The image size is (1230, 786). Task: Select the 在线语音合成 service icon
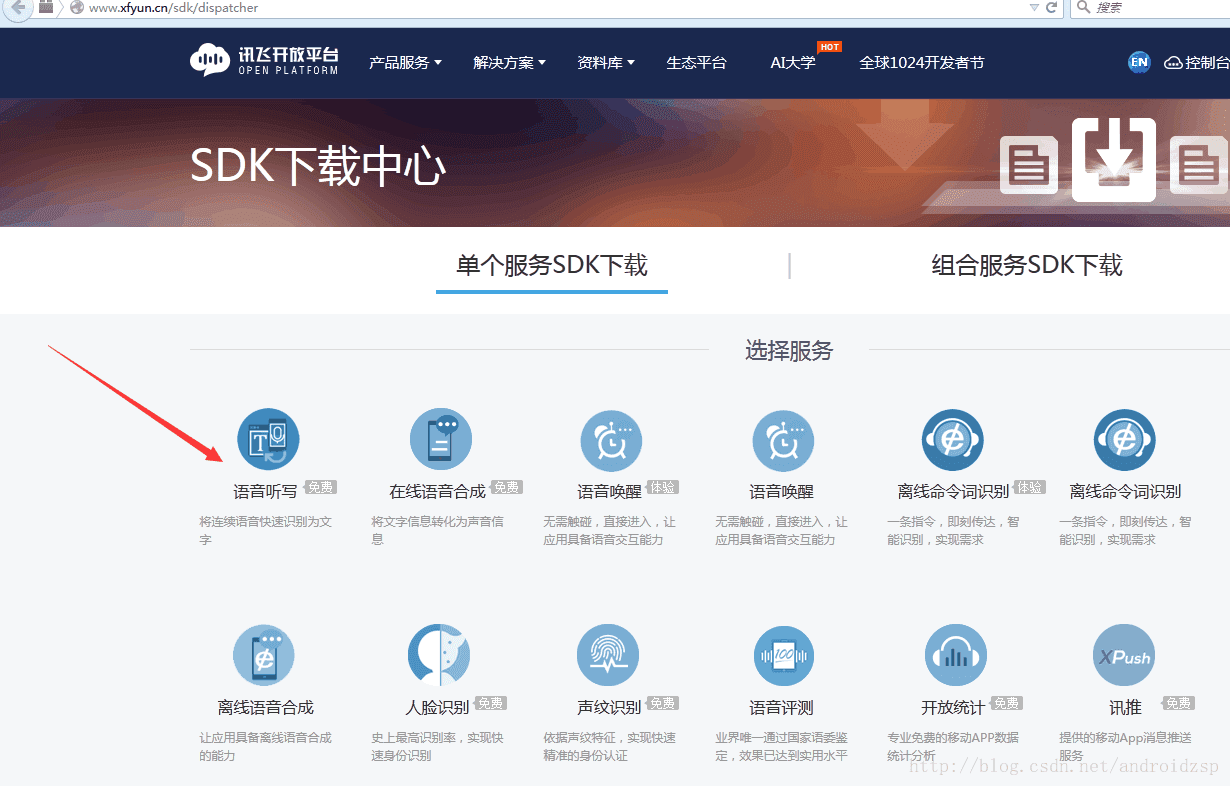pos(440,439)
